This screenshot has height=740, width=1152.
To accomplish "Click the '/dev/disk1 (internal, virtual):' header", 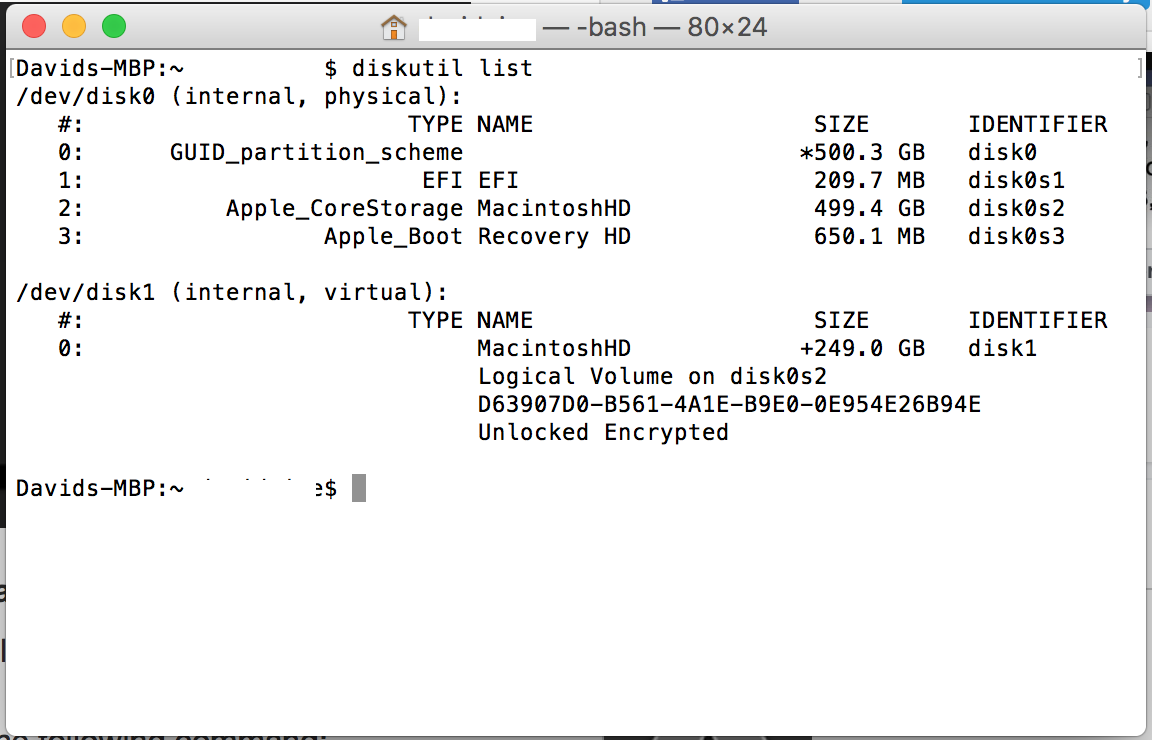I will click(x=231, y=292).
